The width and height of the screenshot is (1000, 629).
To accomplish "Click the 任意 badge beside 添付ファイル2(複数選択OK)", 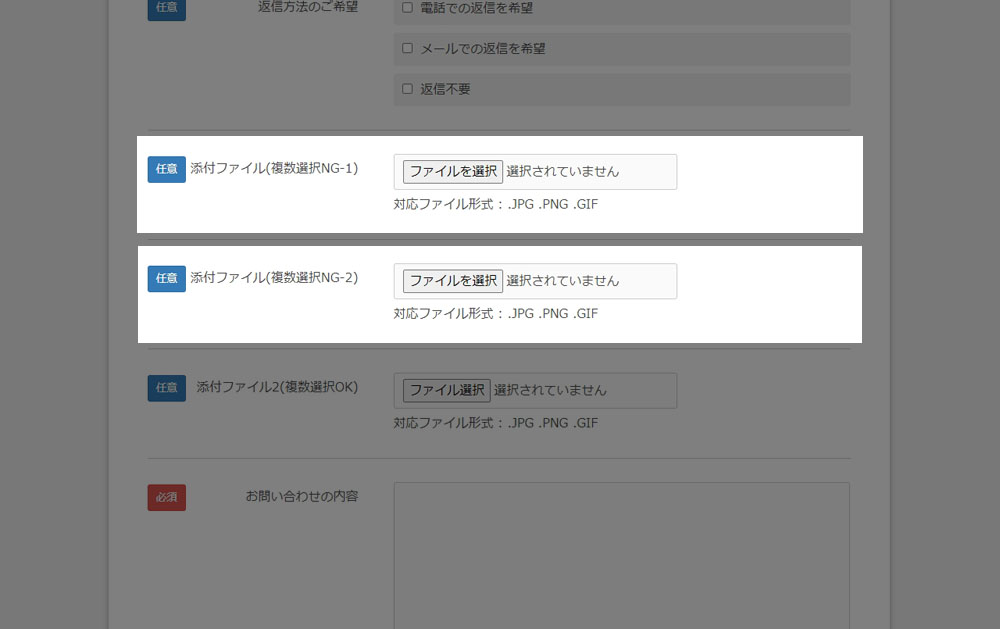I will [x=166, y=388].
